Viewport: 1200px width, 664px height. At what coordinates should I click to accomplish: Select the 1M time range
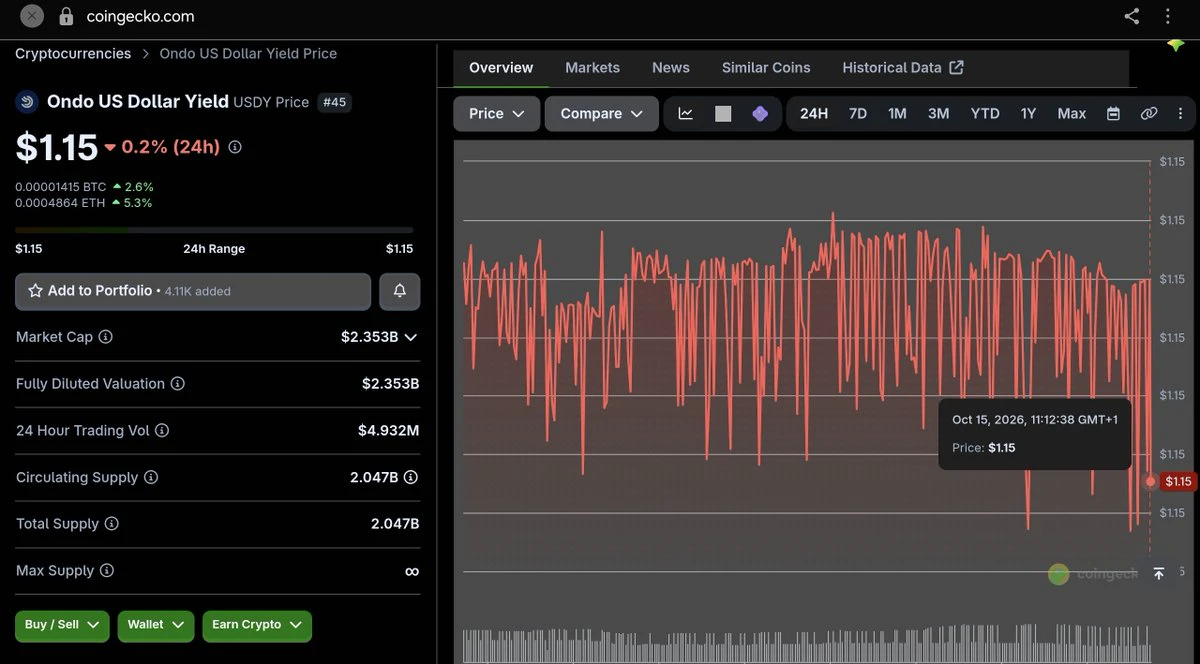[898, 114]
